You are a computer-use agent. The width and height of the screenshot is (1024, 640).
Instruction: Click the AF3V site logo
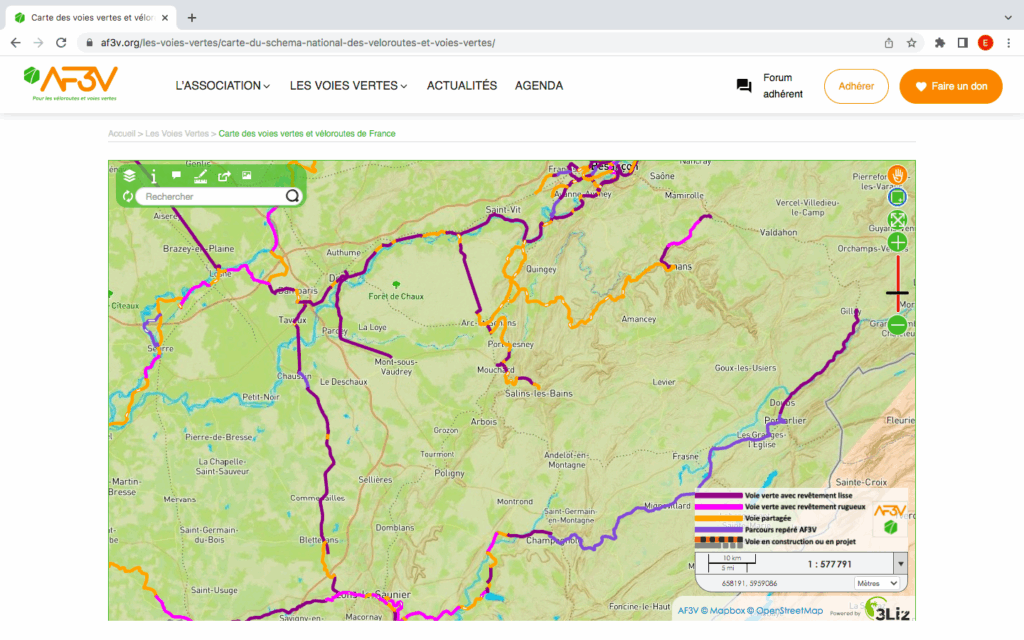coord(71,83)
